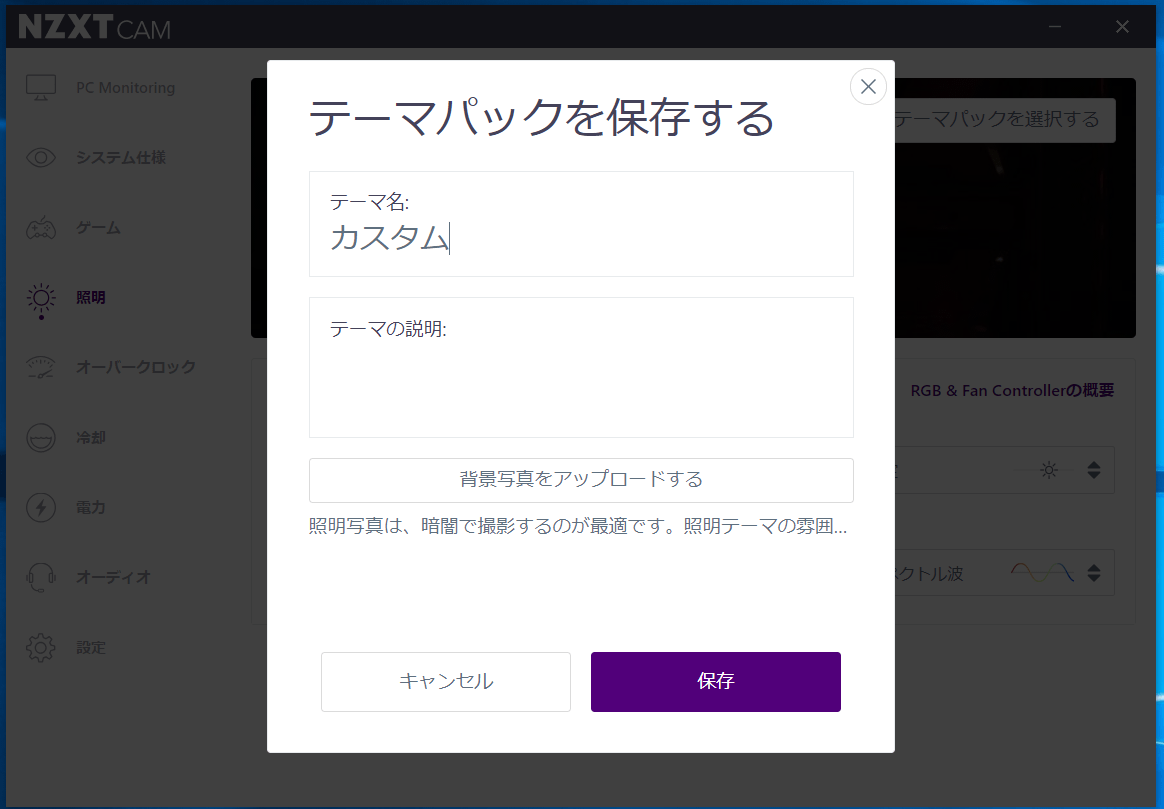Image resolution: width=1164 pixels, height=809 pixels.
Task: Click the ゲーム gamepad icon
Action: [41, 228]
